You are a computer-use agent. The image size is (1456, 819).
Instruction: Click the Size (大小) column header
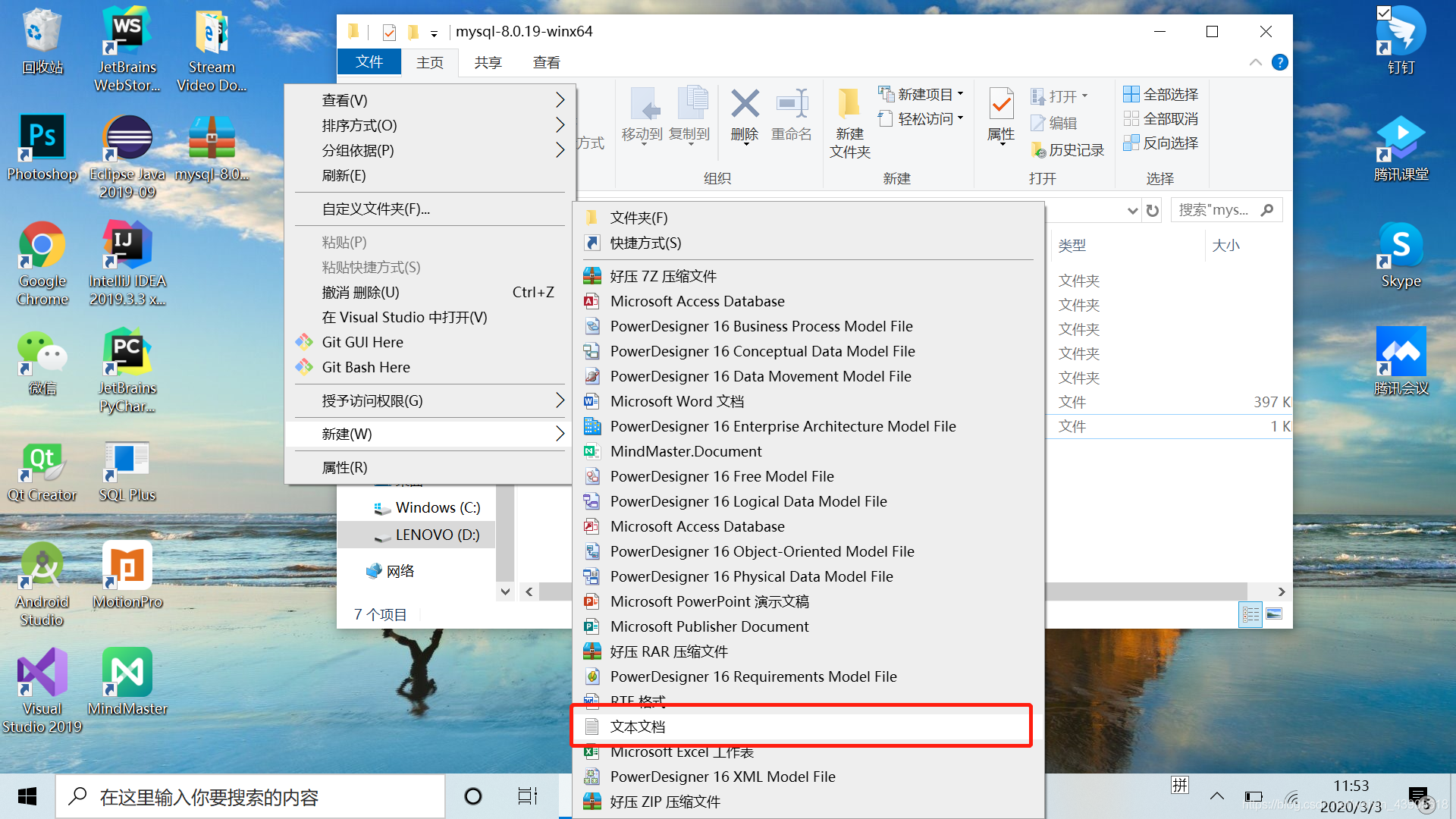click(1225, 245)
